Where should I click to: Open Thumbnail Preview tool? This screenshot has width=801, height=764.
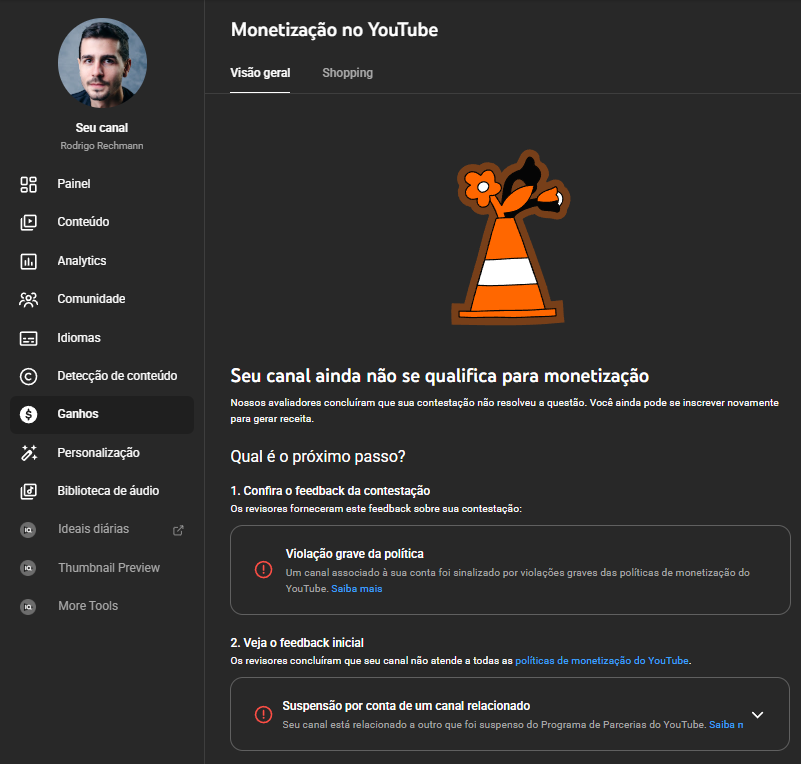102,568
